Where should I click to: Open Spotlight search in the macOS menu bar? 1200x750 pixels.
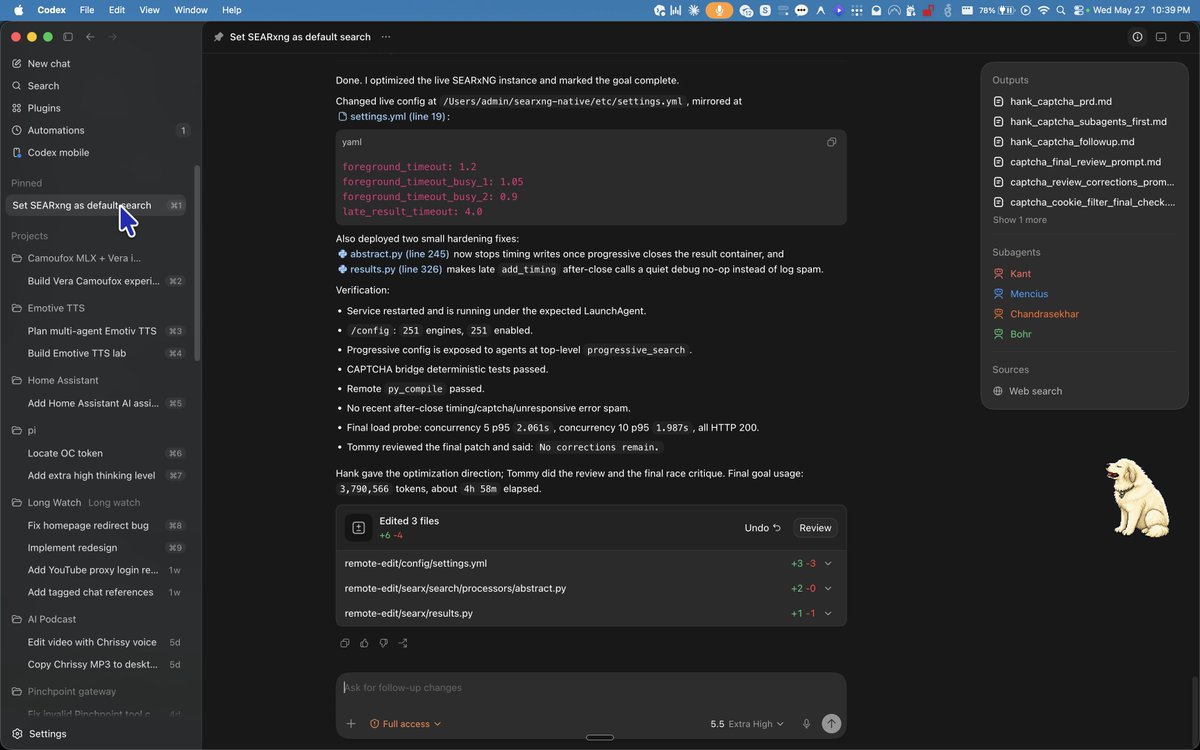pyautogui.click(x=1061, y=10)
